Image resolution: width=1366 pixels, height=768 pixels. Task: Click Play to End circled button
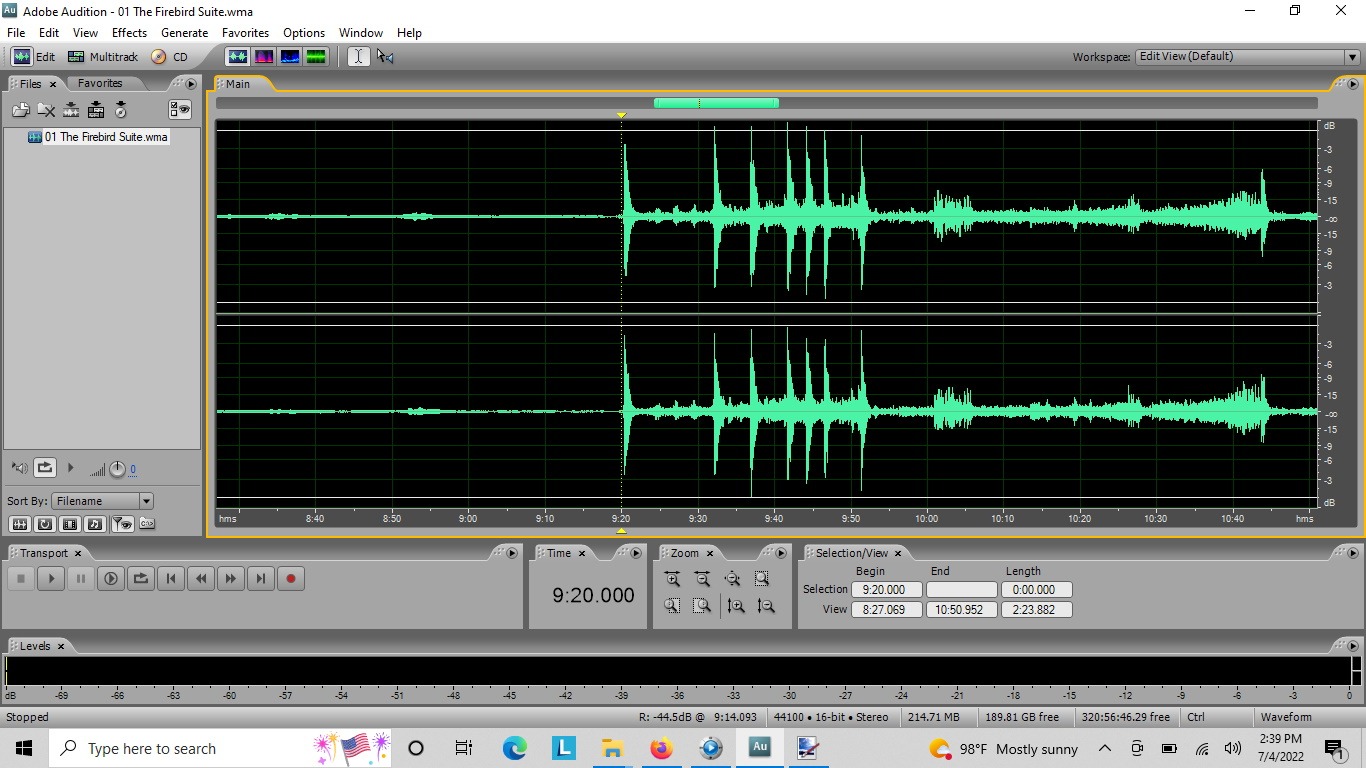coord(111,578)
